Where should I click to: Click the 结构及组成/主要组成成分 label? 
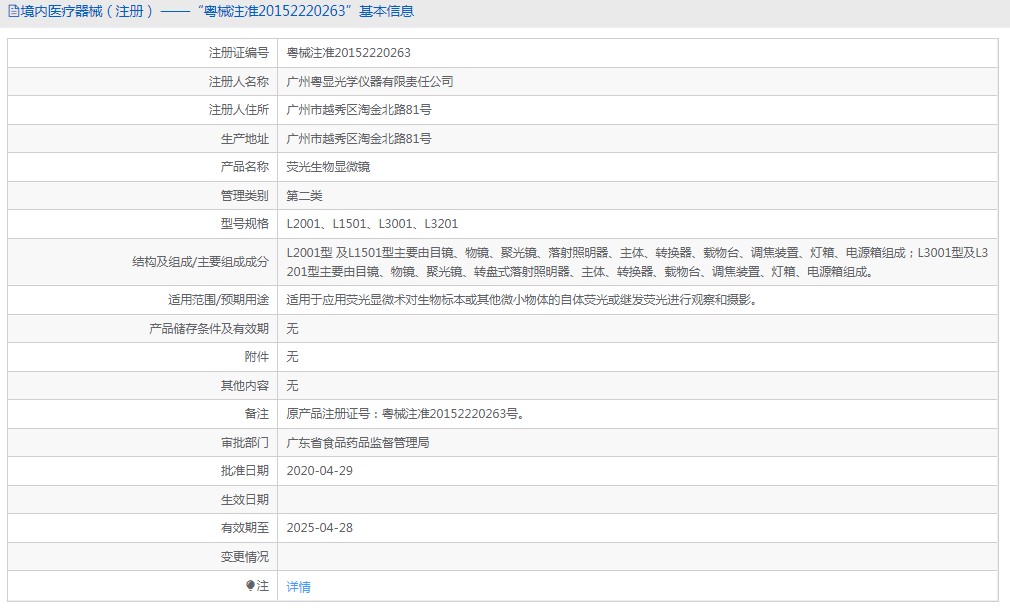click(200, 262)
